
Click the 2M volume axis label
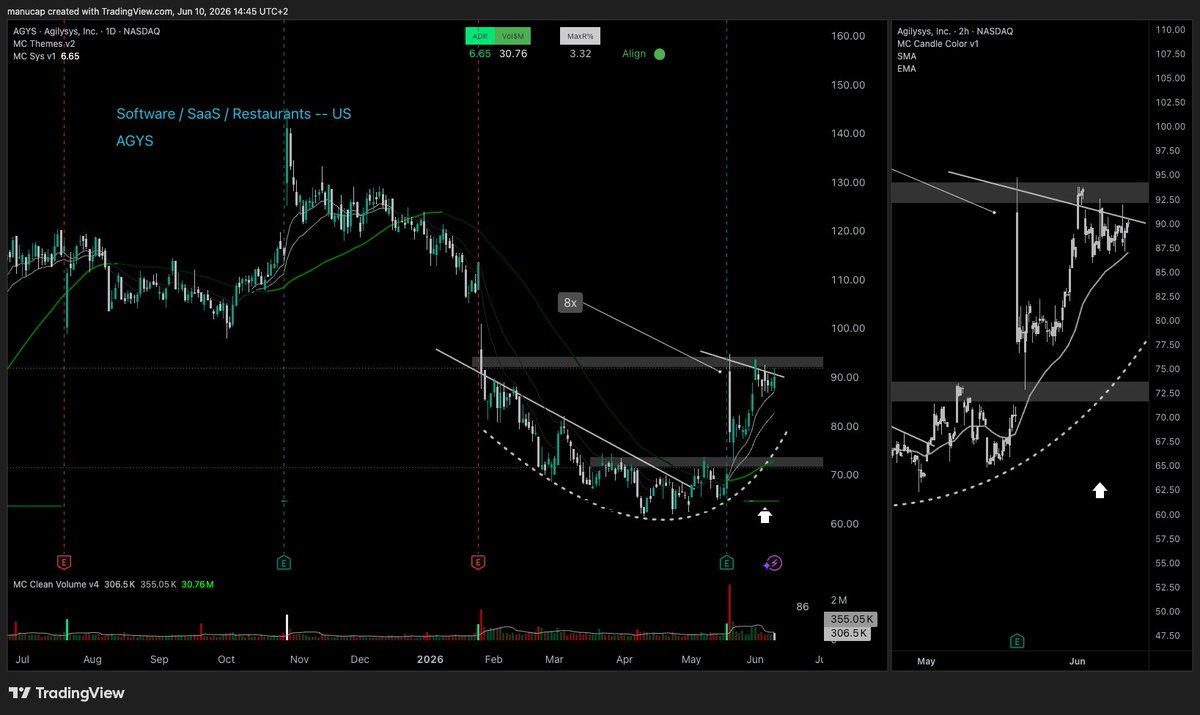pyautogui.click(x=840, y=600)
